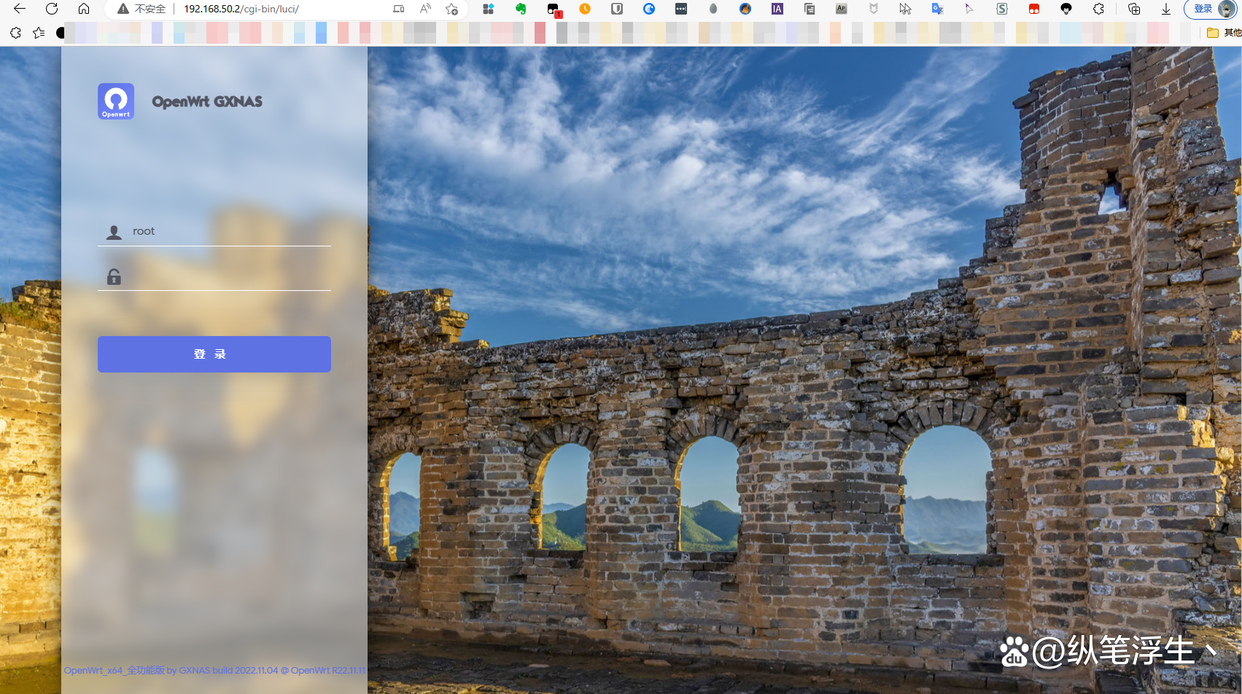The width and height of the screenshot is (1242, 694).
Task: Click the address bar URL text
Action: (241, 9)
